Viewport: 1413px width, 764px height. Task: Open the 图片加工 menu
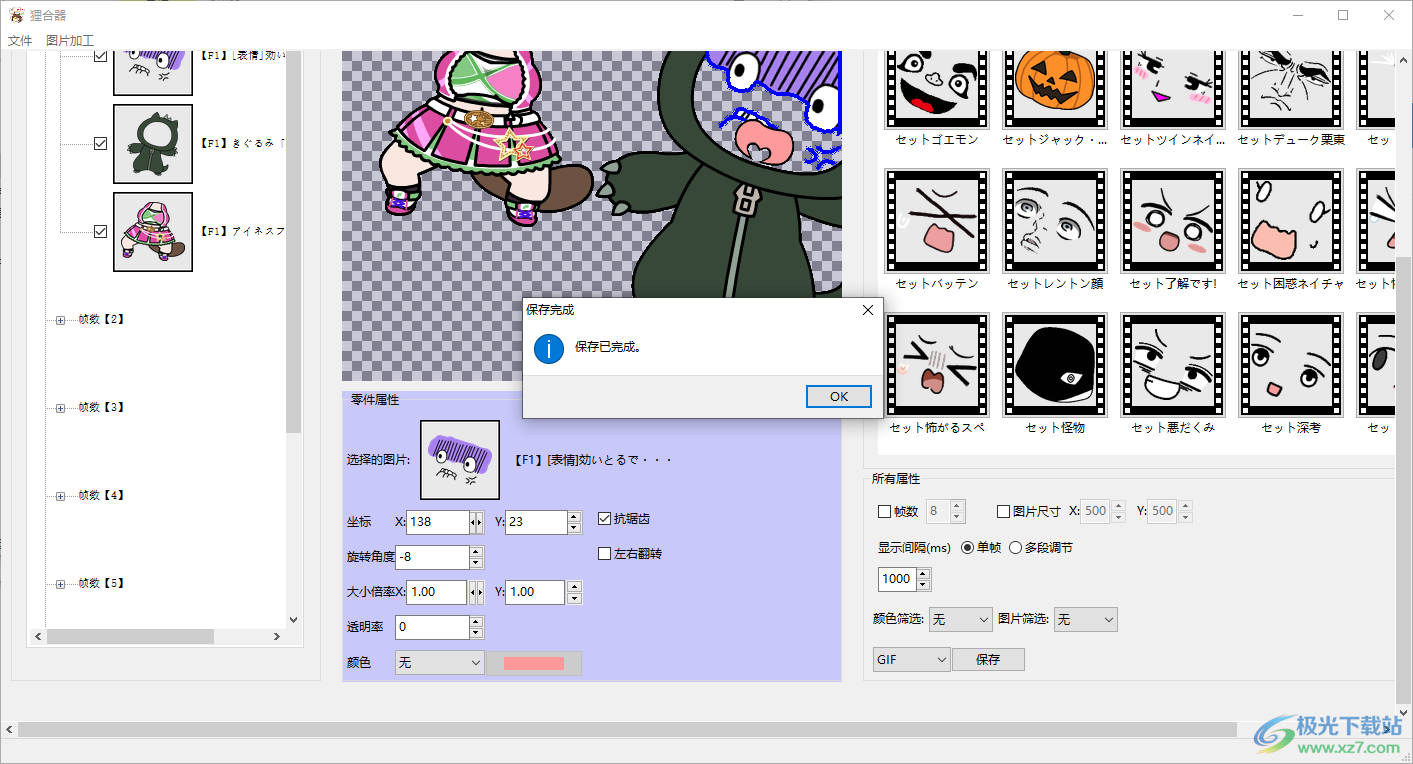click(x=70, y=41)
